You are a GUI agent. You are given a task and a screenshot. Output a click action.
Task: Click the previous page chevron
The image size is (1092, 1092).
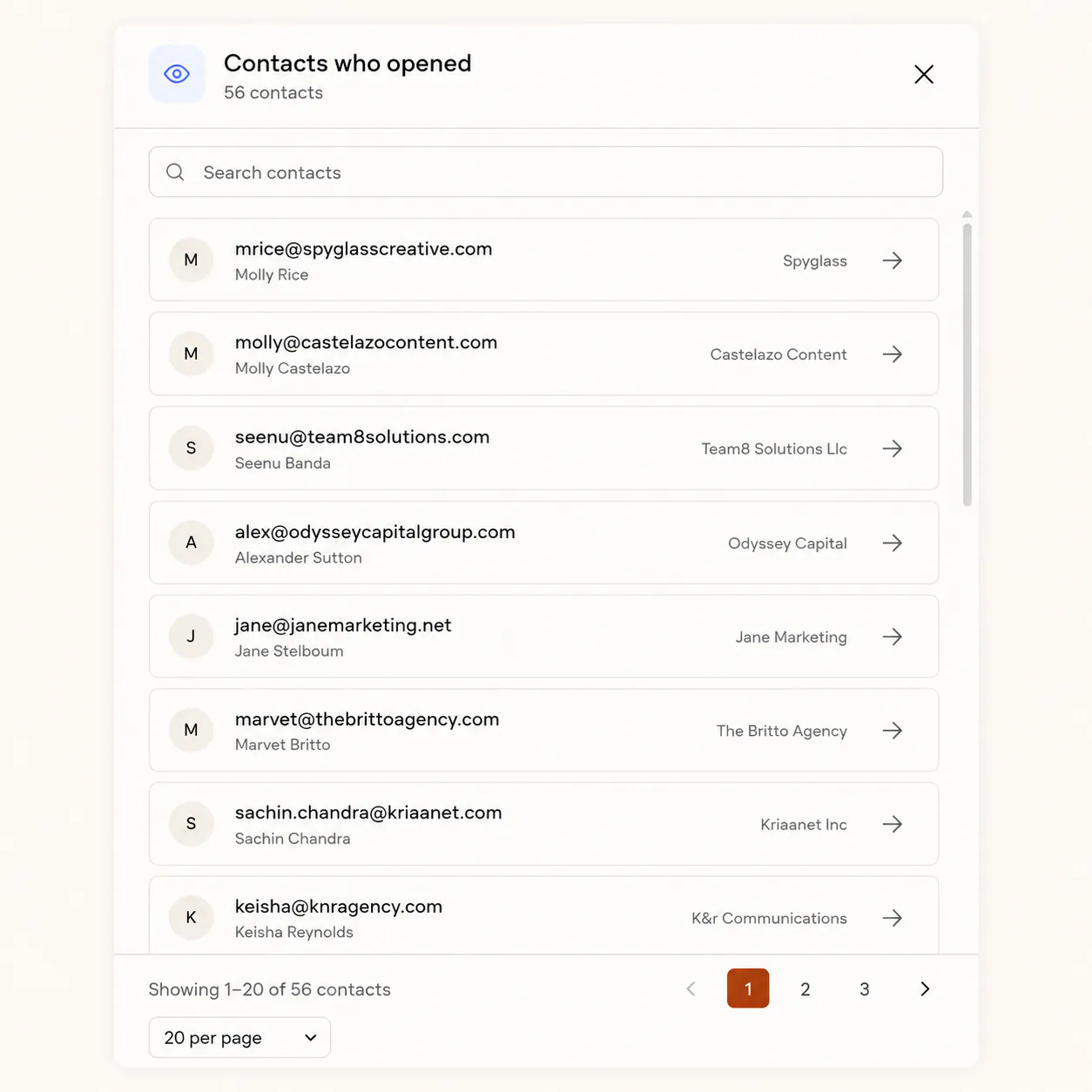coord(691,988)
